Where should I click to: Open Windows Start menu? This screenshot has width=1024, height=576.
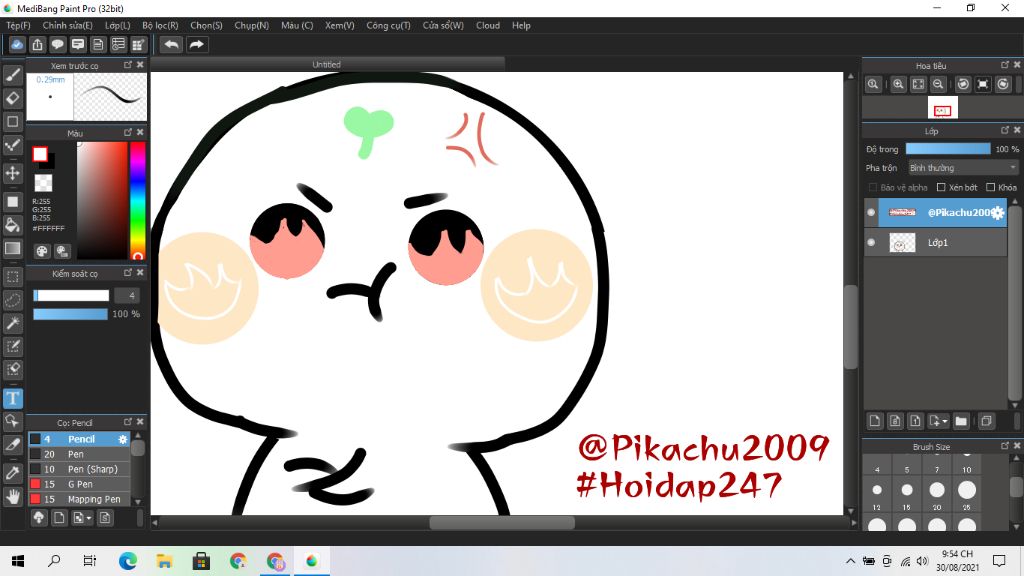18,561
